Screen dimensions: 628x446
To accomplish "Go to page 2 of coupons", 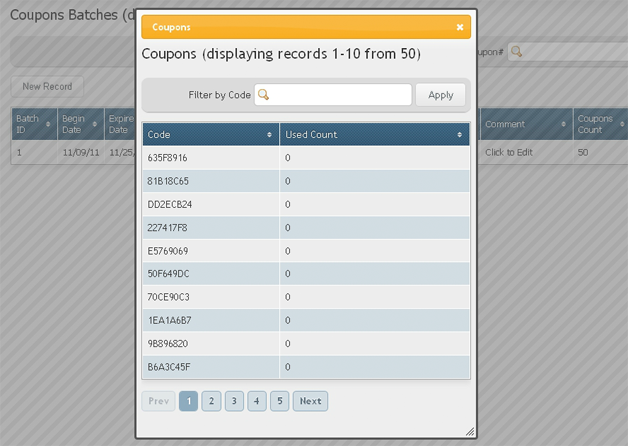I will coord(211,401).
